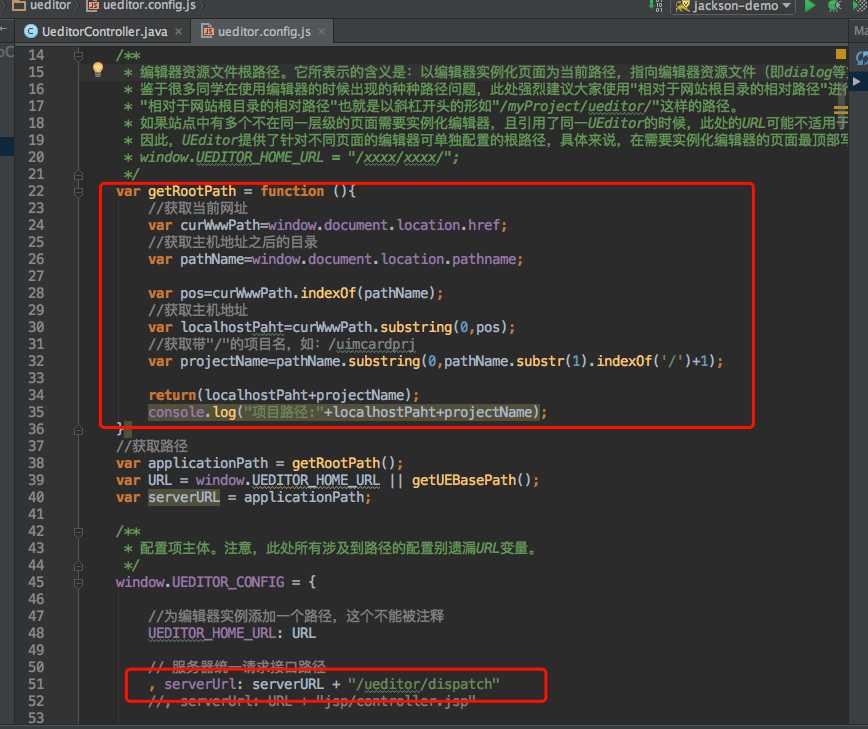This screenshot has width=868, height=729.
Task: Collapse the comment block at line 14
Action: tap(78, 55)
